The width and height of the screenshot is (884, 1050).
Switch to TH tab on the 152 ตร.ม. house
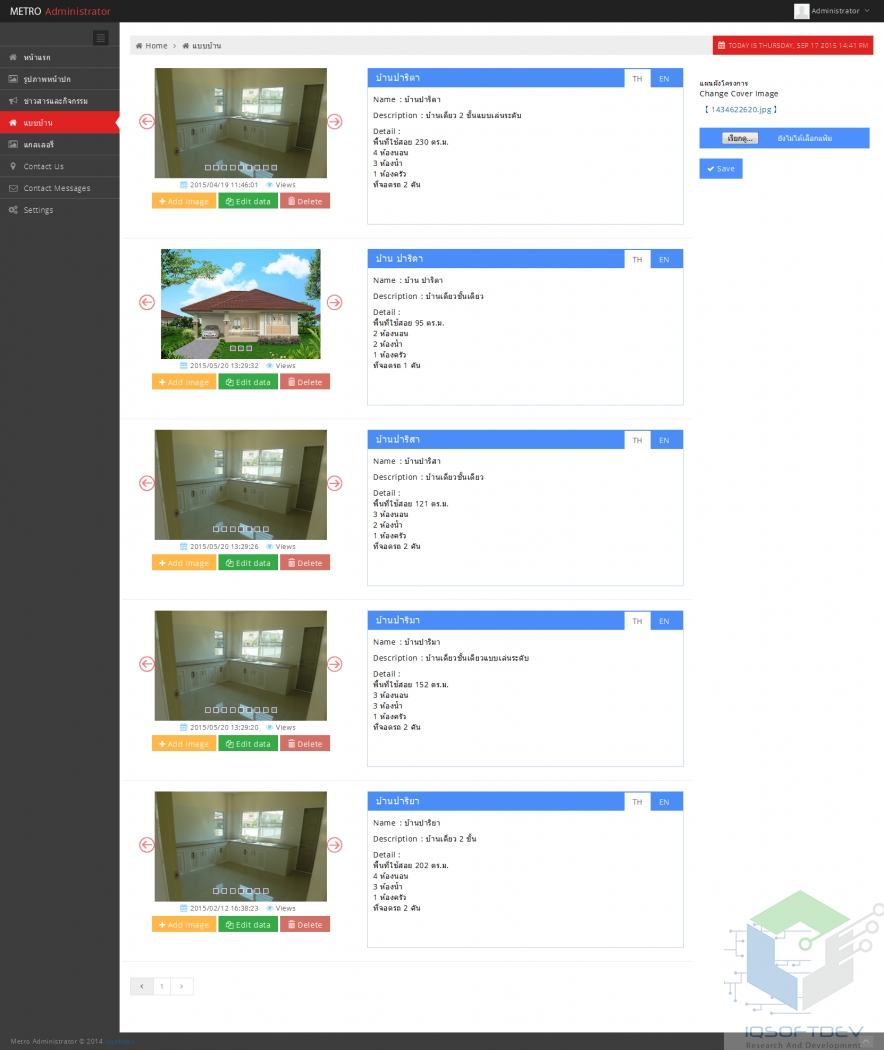coord(637,621)
